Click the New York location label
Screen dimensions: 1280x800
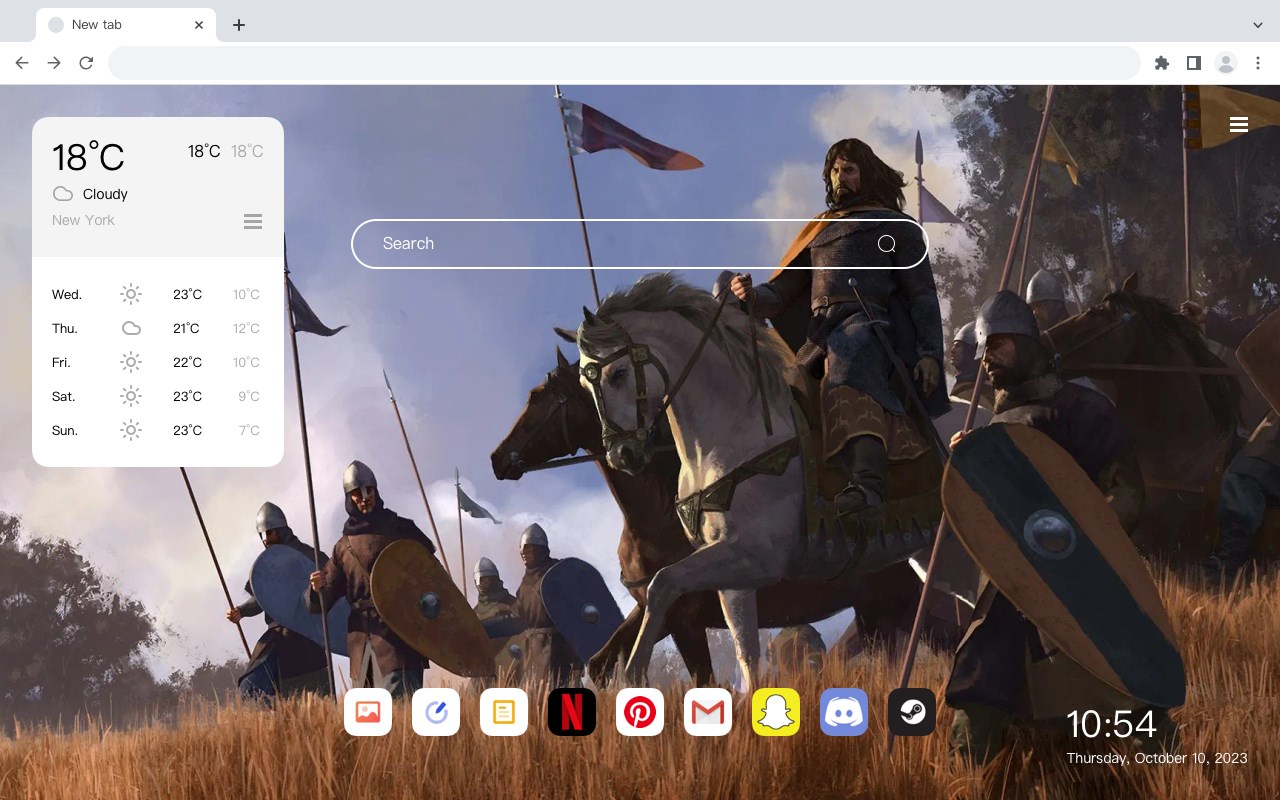(x=83, y=220)
